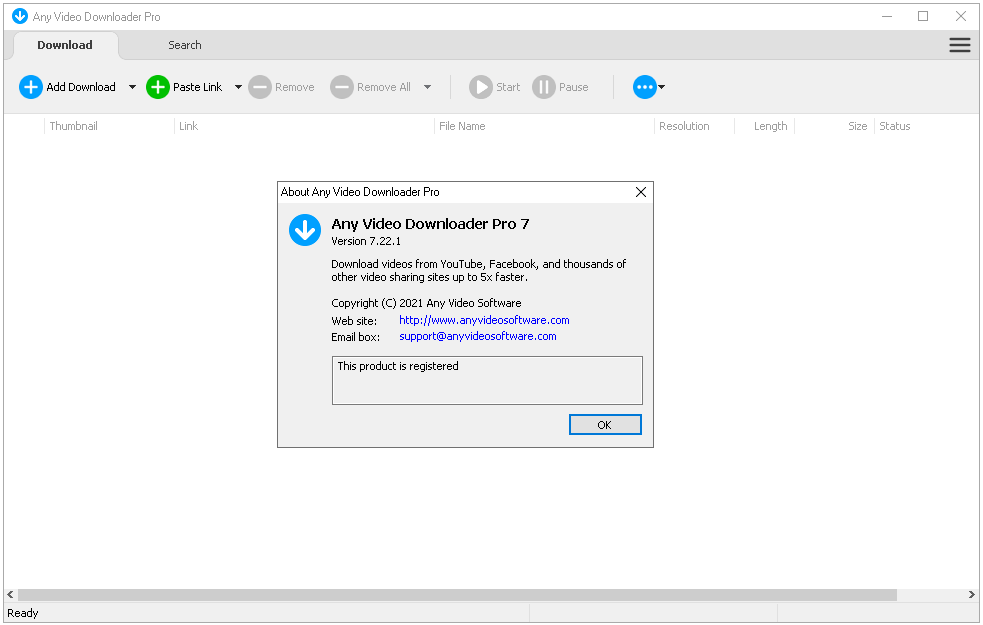Click the Link column header
This screenshot has width=983, height=625.
(188, 126)
